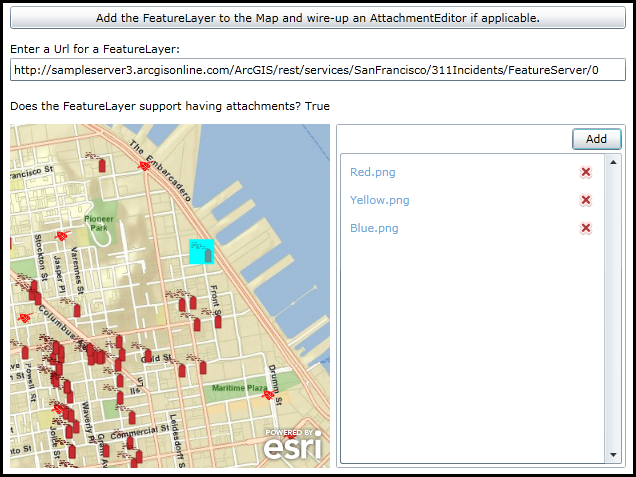
Task: Click the Add the FeatureLayer to the Map button
Action: (317, 18)
